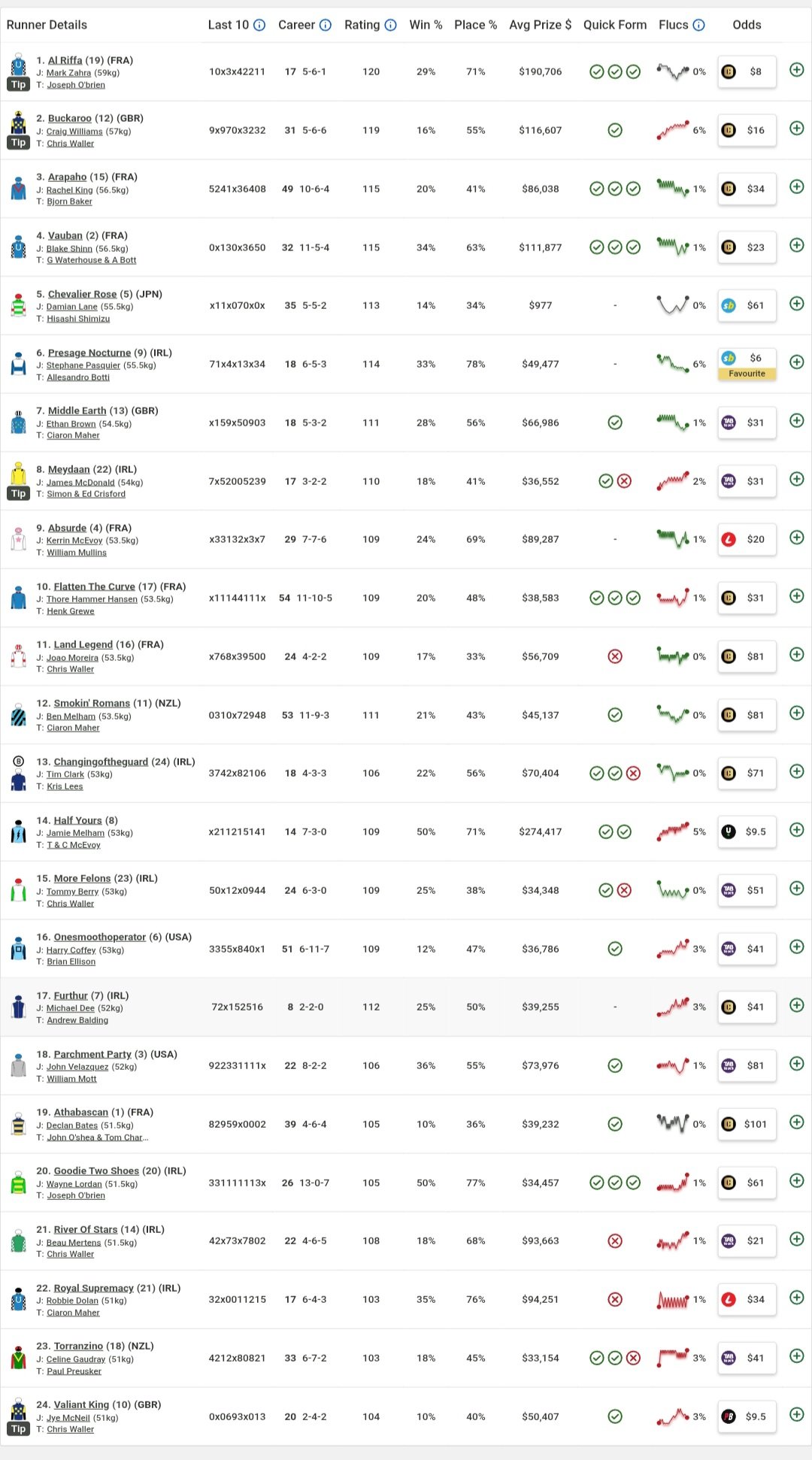Expand the Furthur runner row plus button
The height and width of the screenshot is (1460, 812).
coord(797,1005)
